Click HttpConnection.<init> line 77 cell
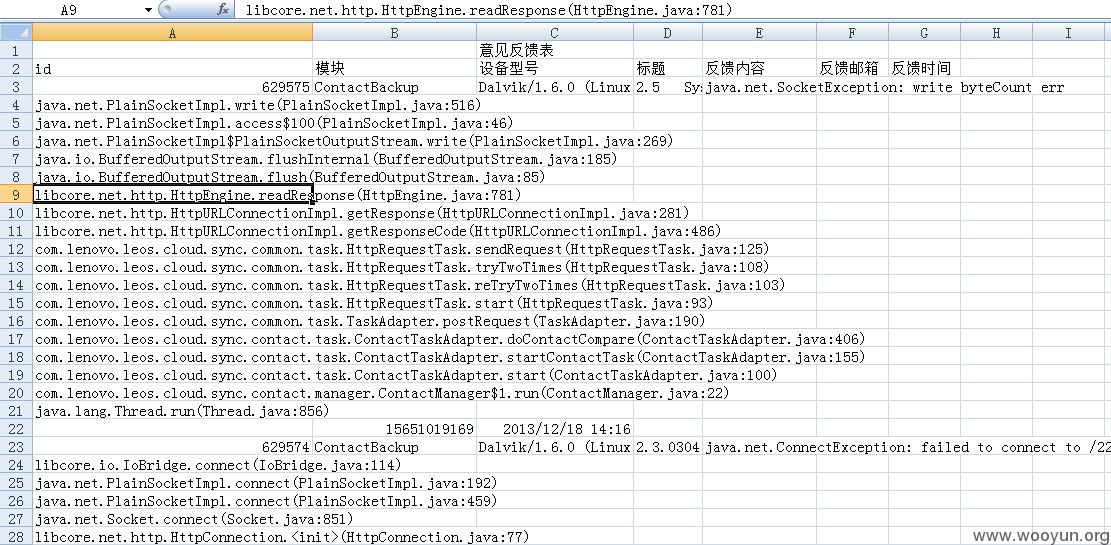This screenshot has height=545, width=1111. (x=172, y=536)
